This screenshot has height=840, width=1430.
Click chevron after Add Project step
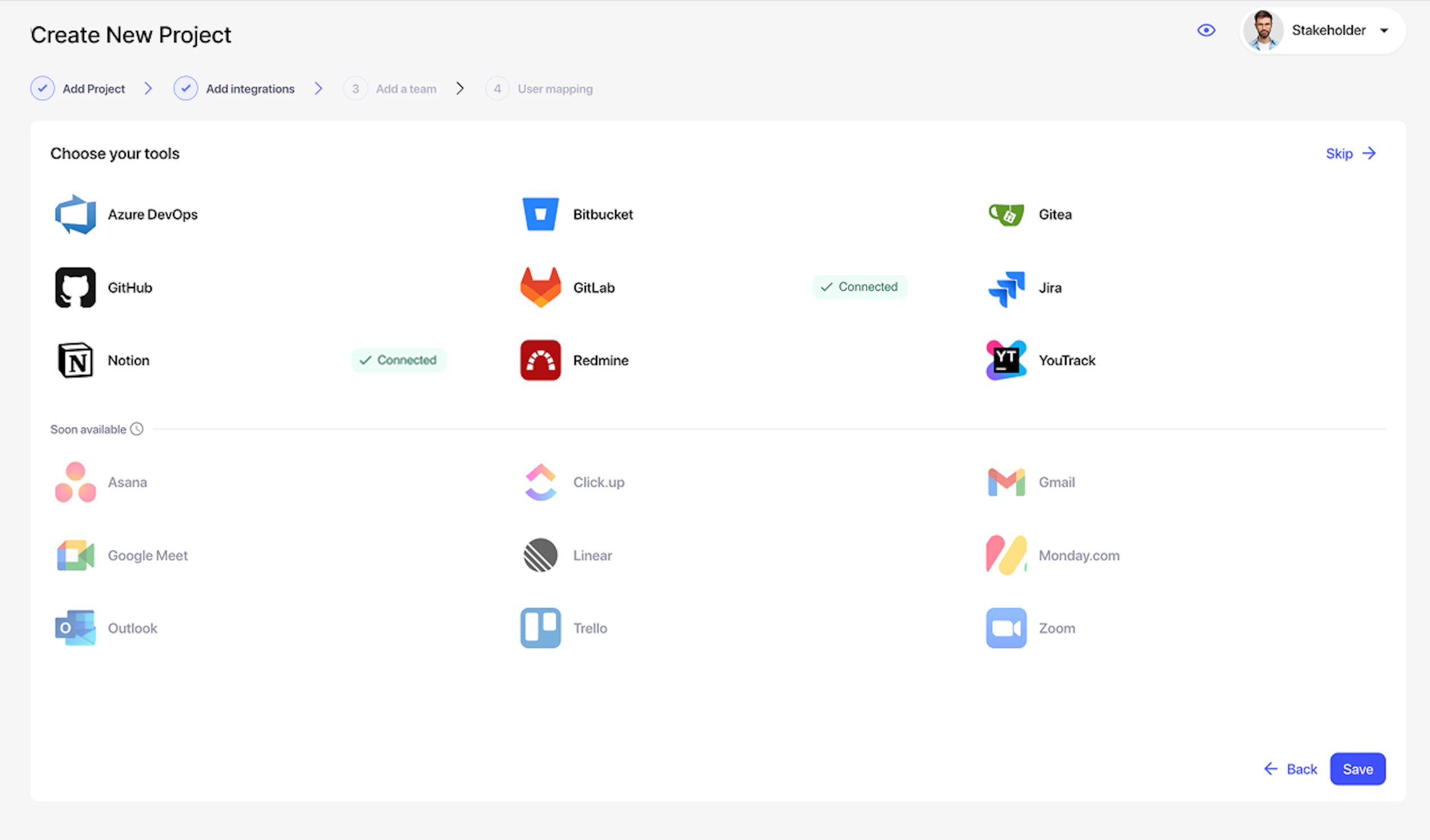coord(148,89)
